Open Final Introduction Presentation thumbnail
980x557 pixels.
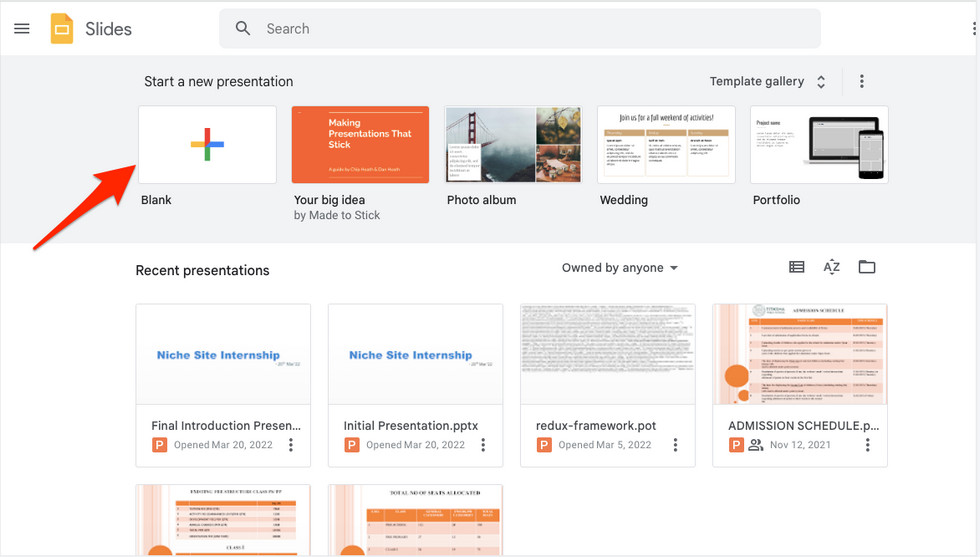pyautogui.click(x=223, y=354)
